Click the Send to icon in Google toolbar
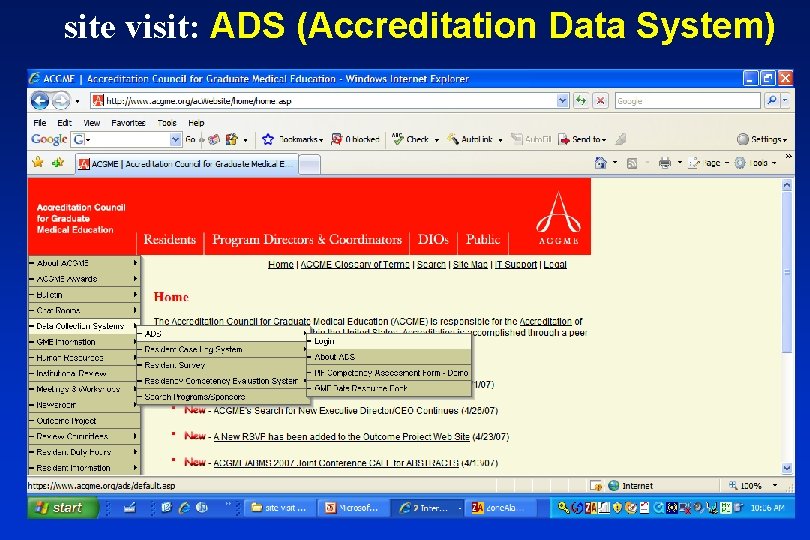The width and height of the screenshot is (810, 540). coord(564,140)
